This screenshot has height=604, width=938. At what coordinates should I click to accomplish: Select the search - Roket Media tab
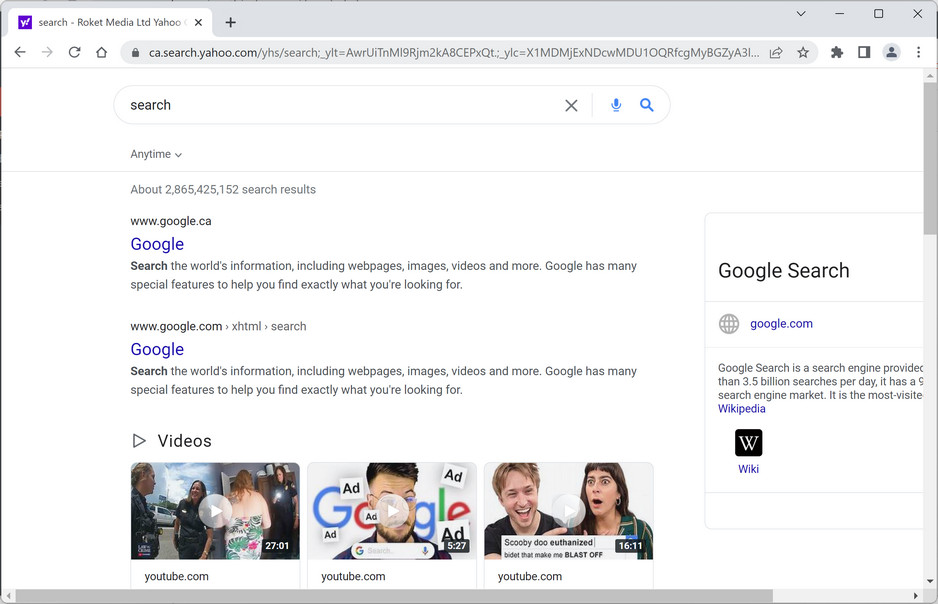(110, 23)
